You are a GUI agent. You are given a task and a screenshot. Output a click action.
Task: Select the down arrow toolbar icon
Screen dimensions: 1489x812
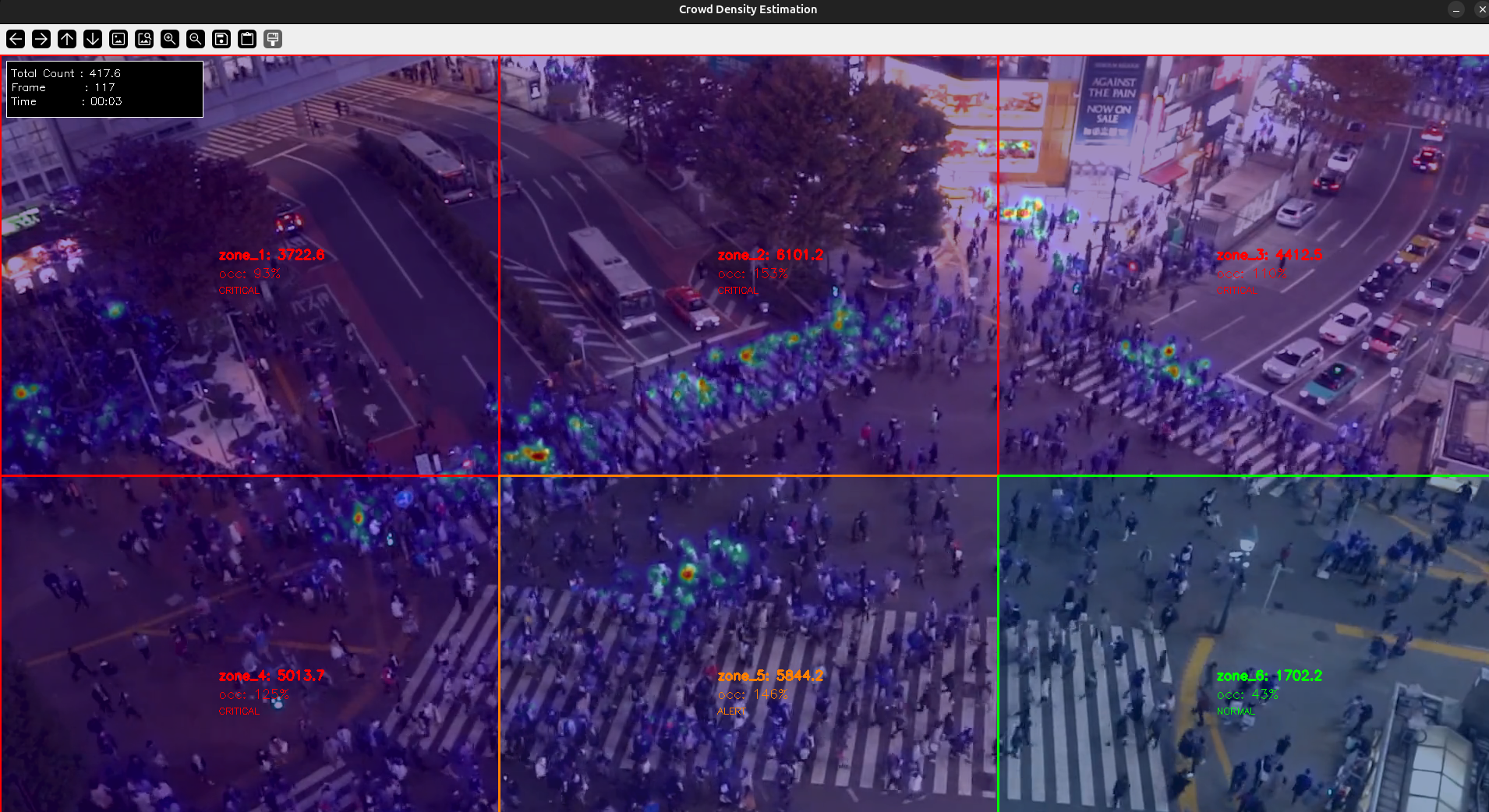pos(93,39)
